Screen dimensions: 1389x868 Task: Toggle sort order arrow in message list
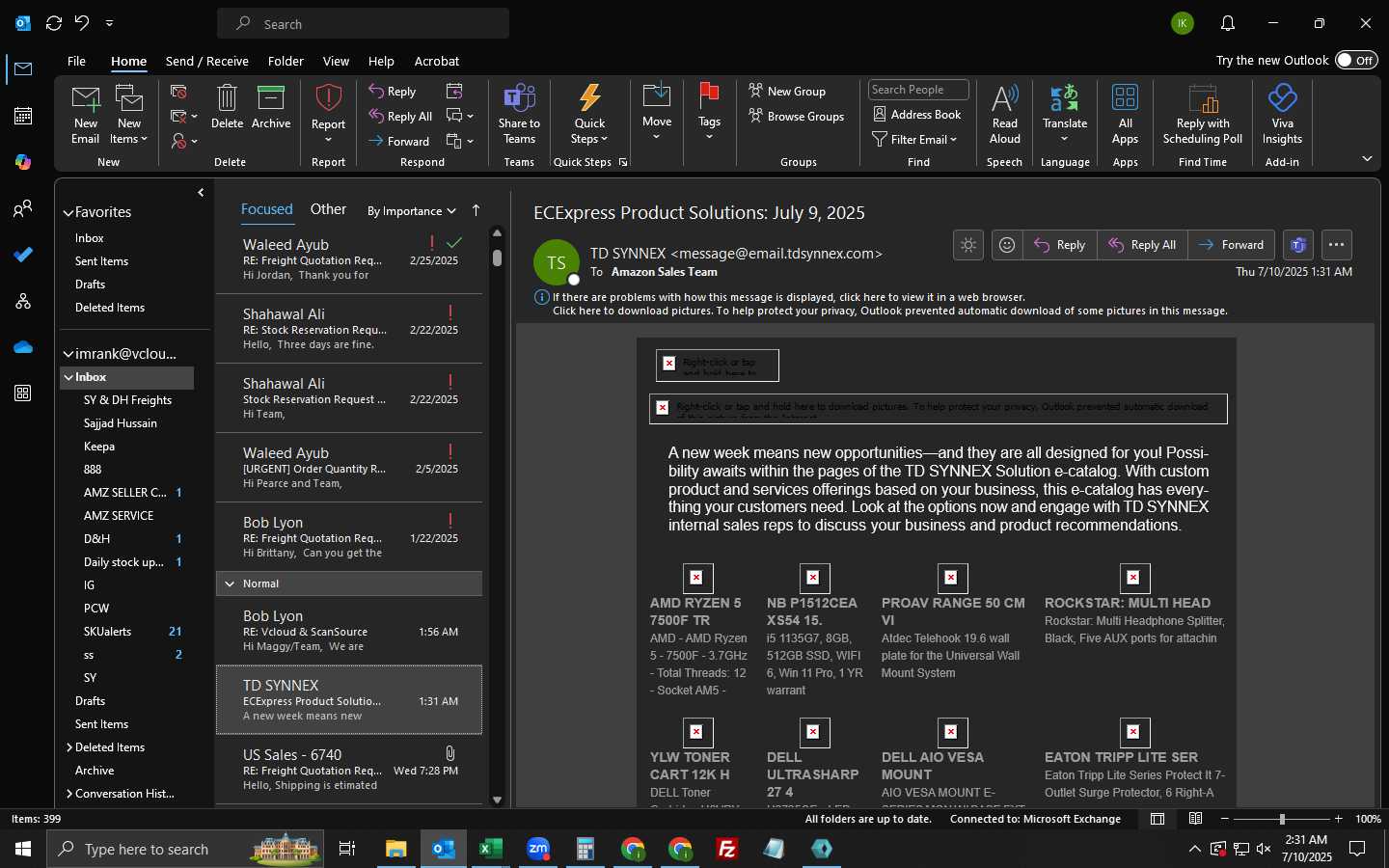476,210
